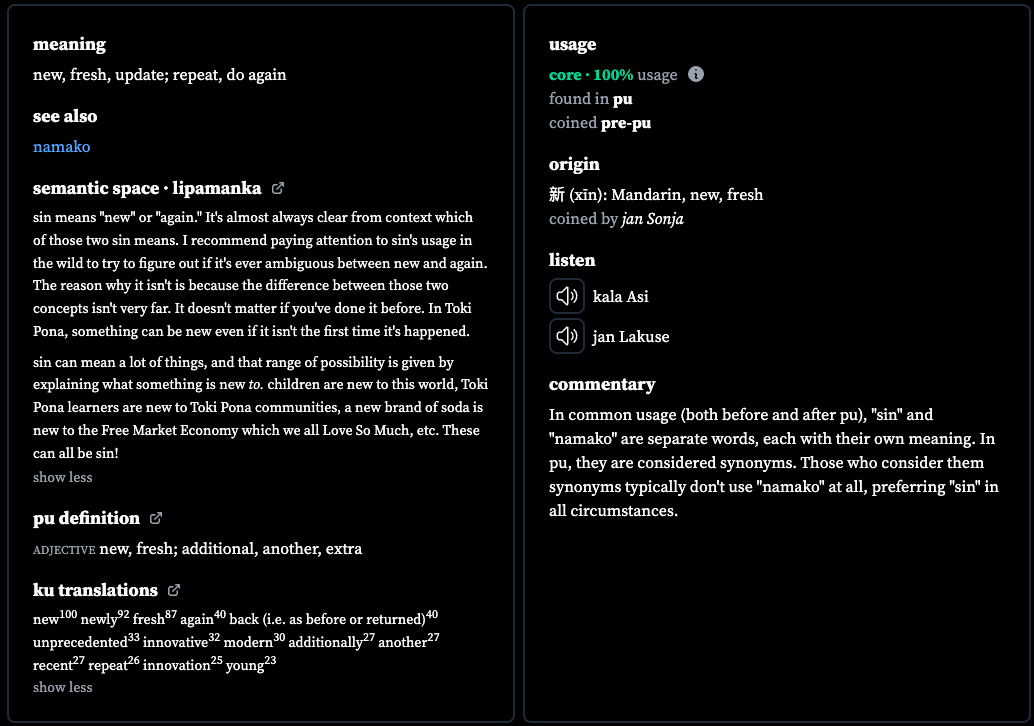Open external link icon beside lipamanka heading
1034x726 pixels.
click(x=278, y=189)
